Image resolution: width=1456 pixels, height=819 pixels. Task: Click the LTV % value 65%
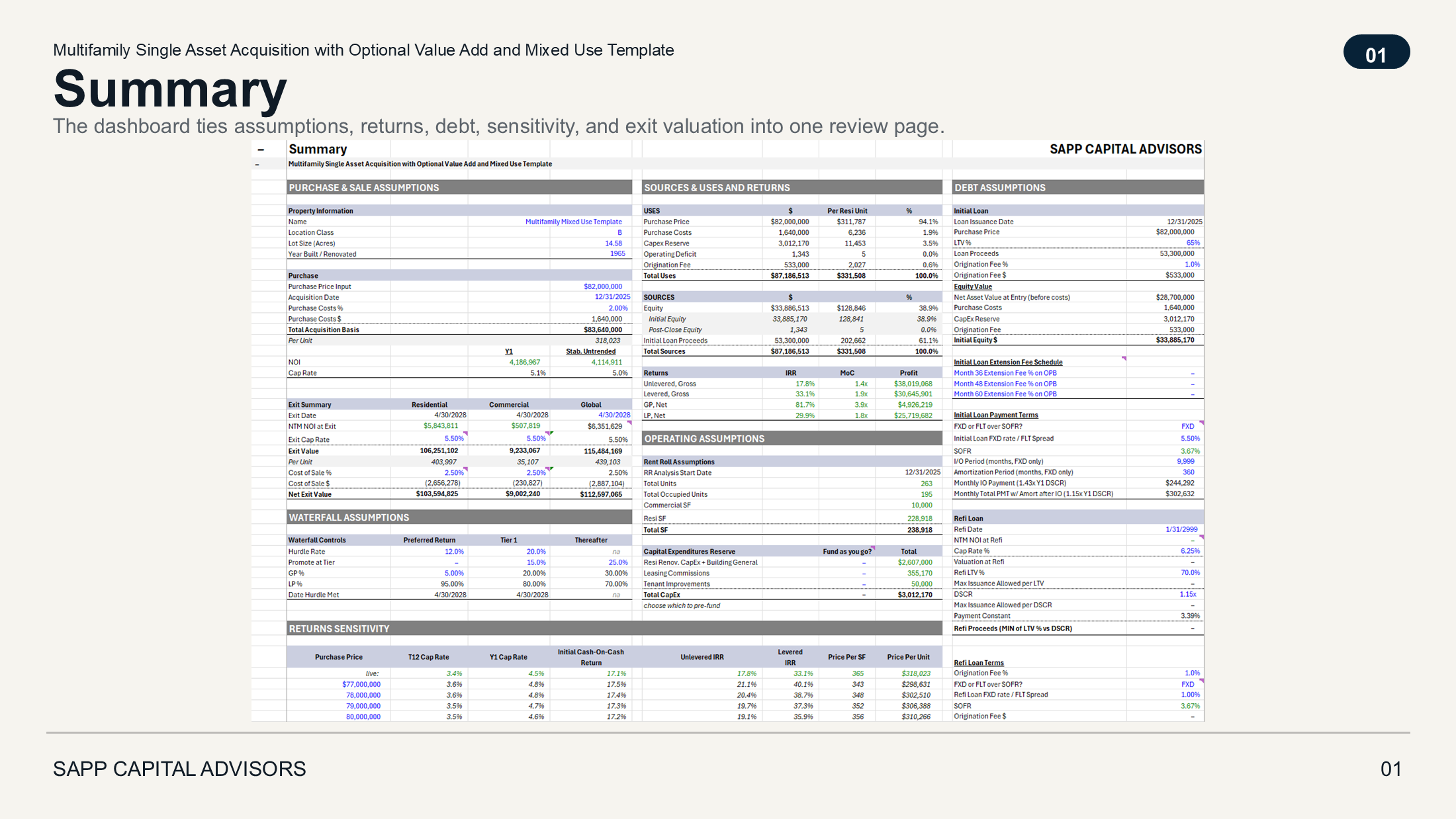[x=1193, y=243]
